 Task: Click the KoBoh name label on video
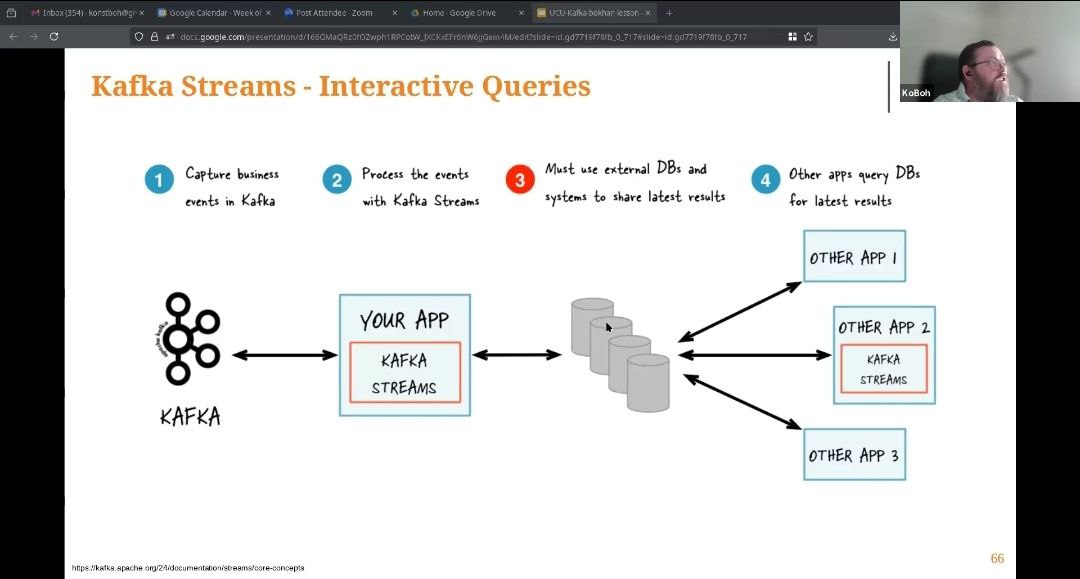click(x=916, y=93)
